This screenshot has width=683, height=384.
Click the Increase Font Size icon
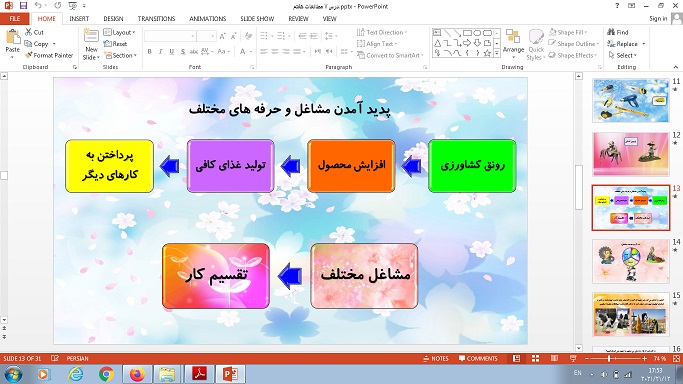[223, 36]
